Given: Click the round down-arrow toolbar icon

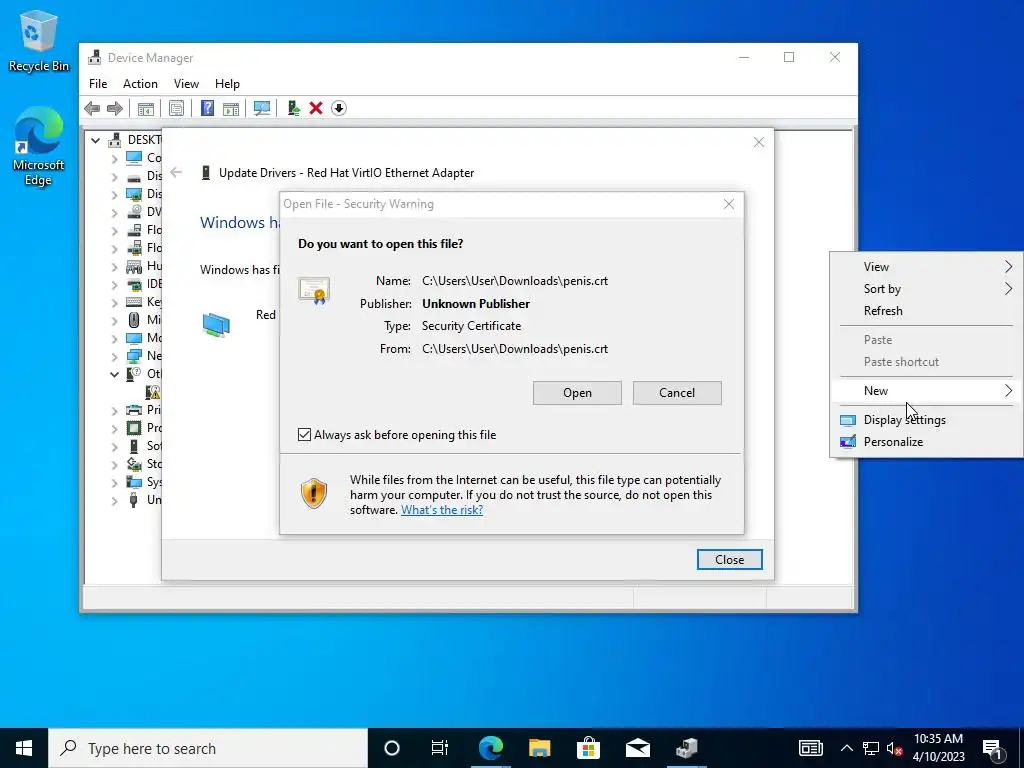Looking at the screenshot, I should tap(339, 108).
